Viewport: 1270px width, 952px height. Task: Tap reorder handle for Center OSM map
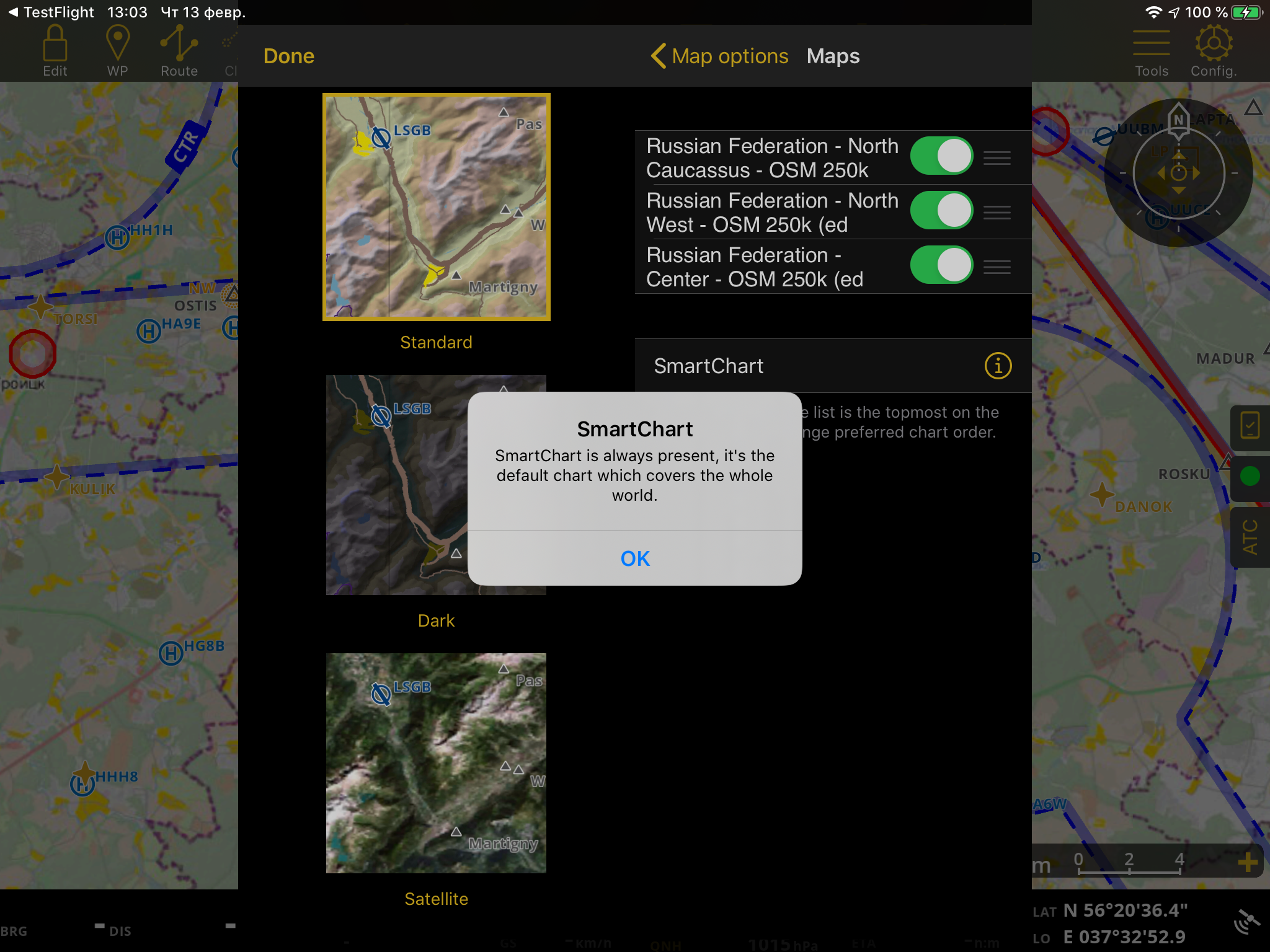997,267
